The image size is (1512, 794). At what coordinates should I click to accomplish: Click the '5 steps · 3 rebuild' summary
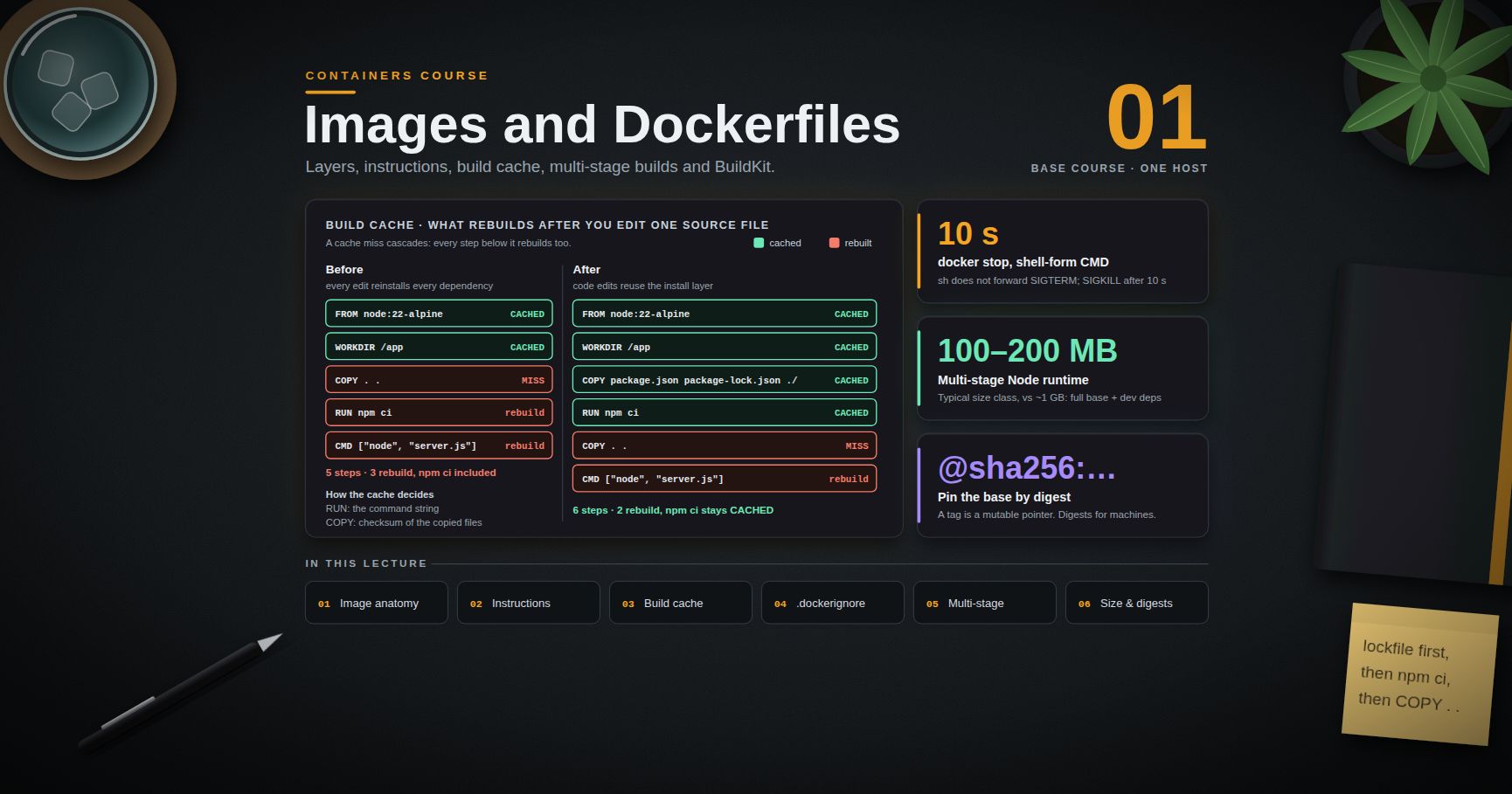[411, 473]
